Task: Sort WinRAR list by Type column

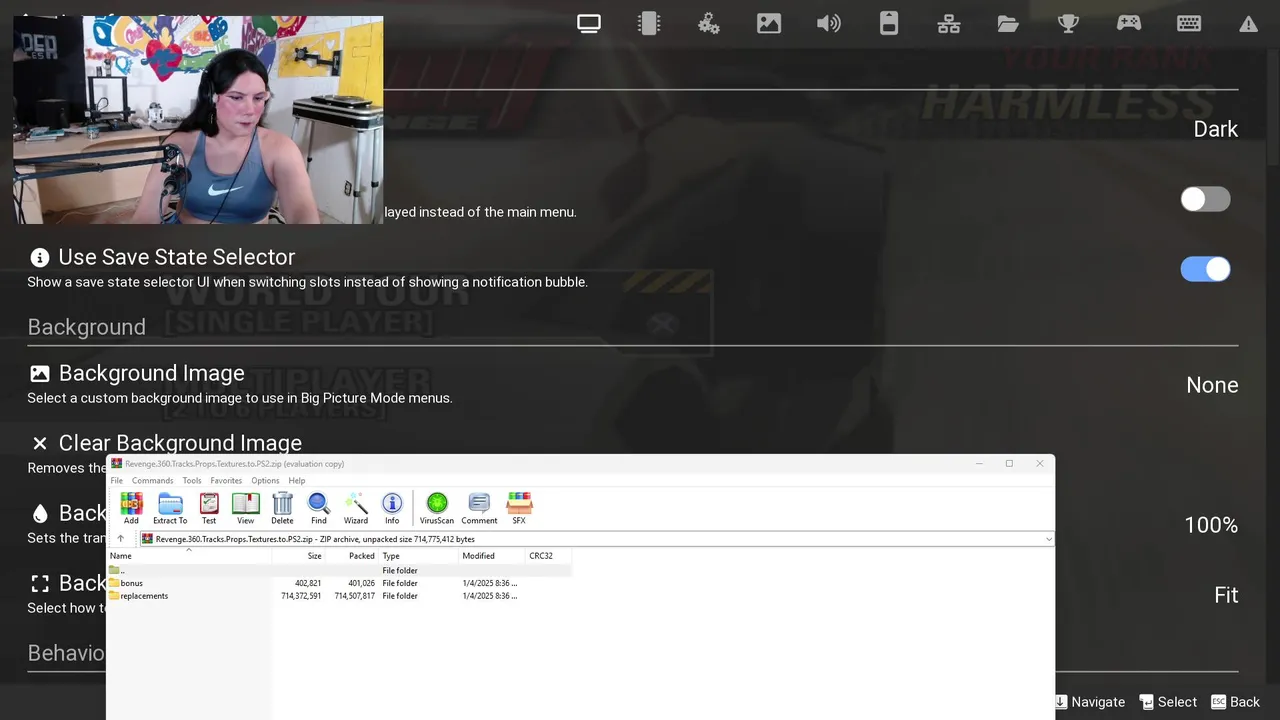Action: point(418,556)
